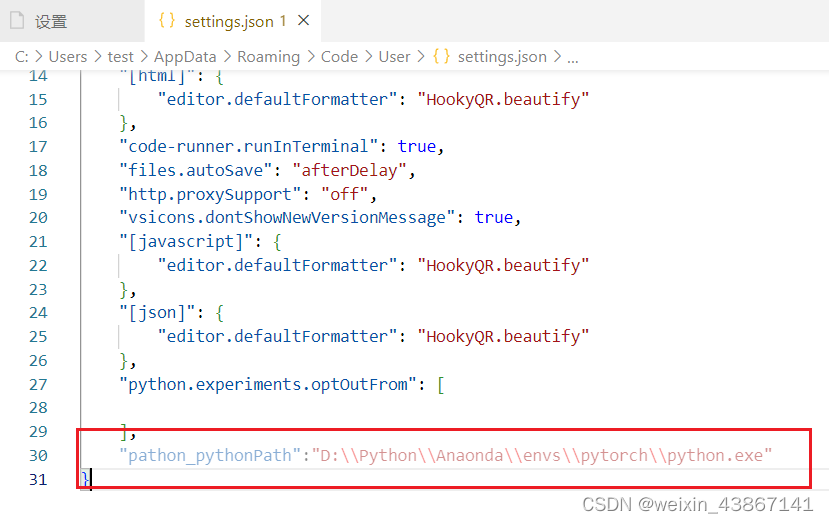Open the Code breadcrumb folder
829x523 pixels.
pos(339,57)
